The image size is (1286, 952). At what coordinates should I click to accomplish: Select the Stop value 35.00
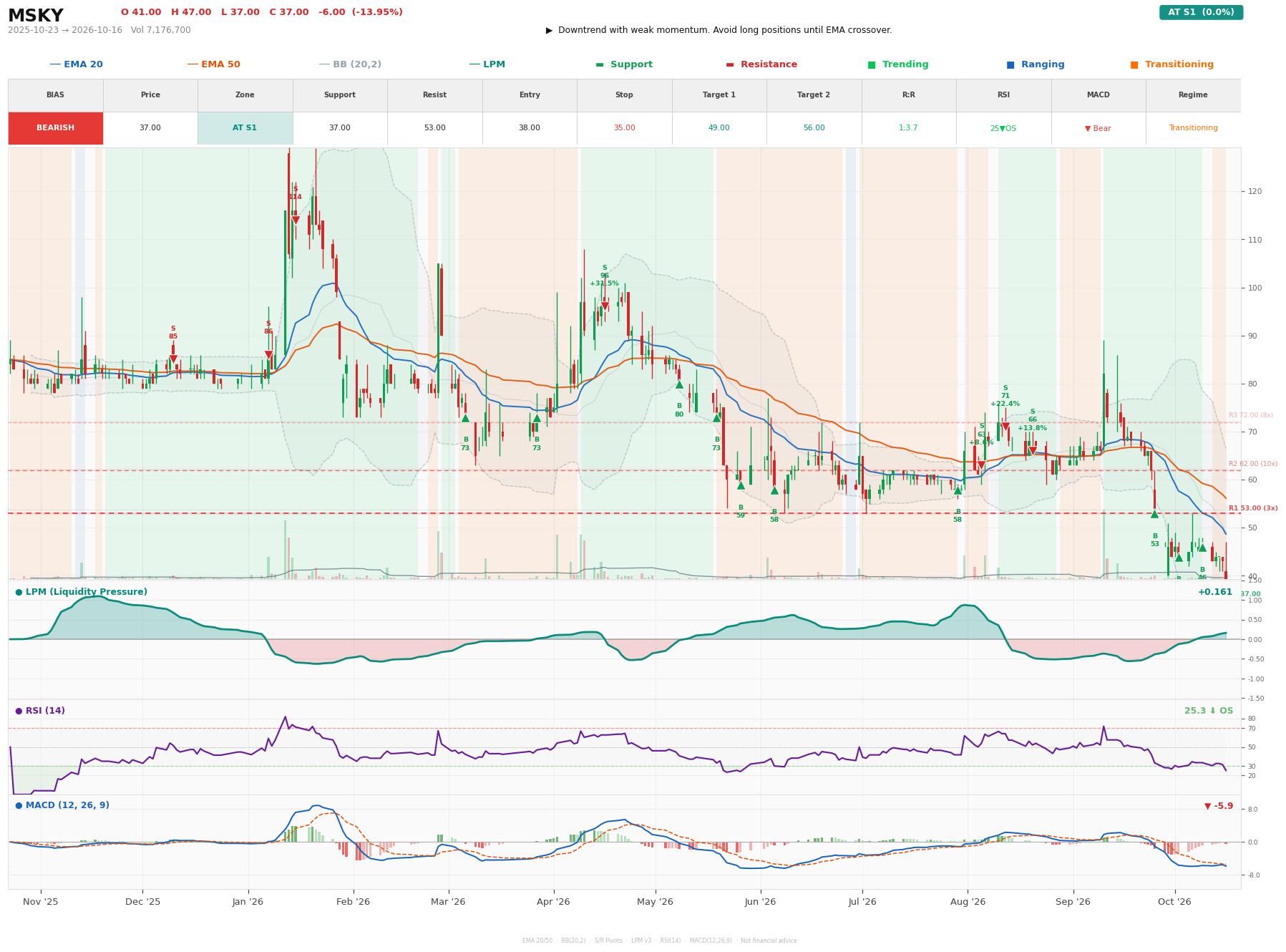point(624,128)
